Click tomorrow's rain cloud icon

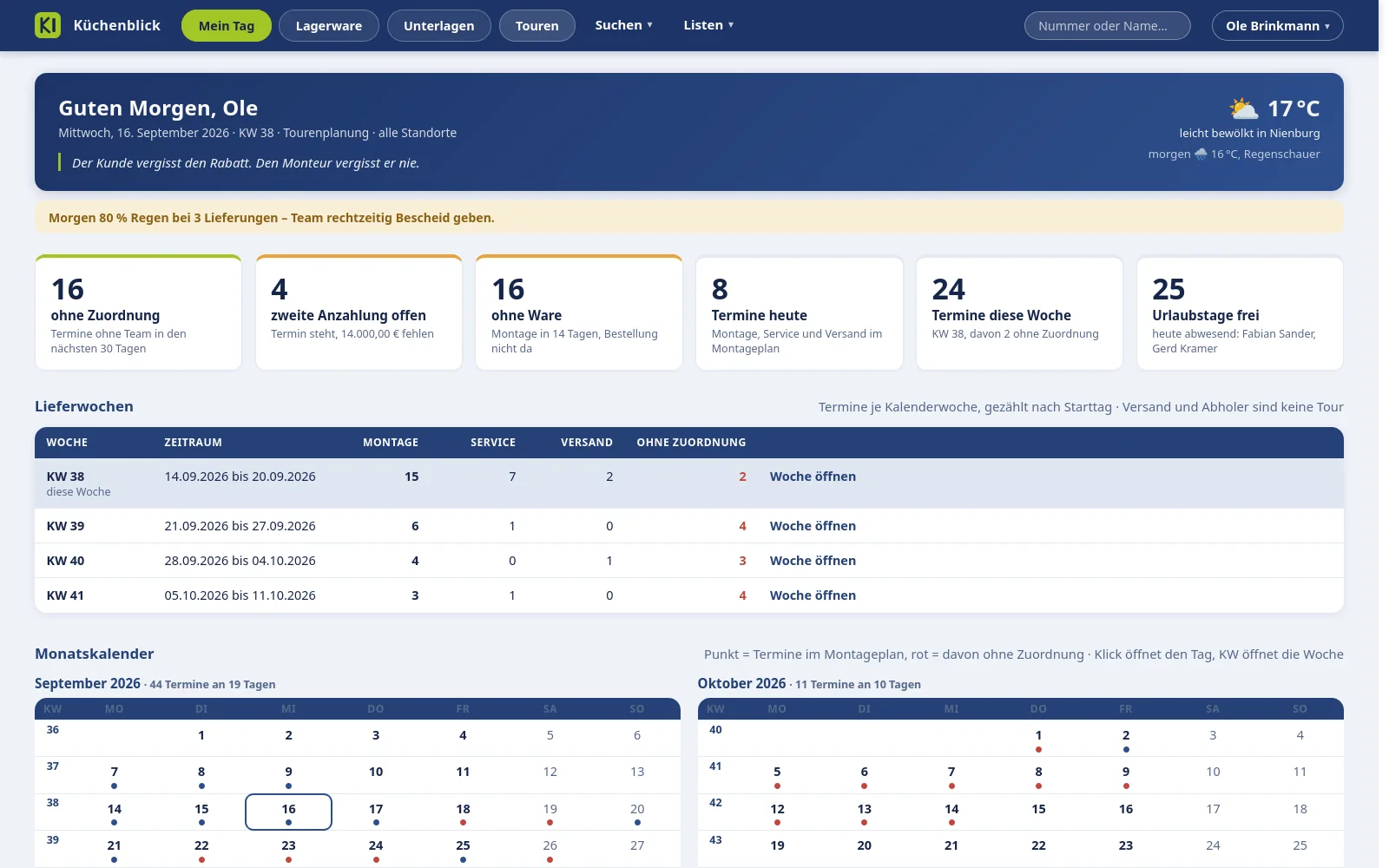1201,154
